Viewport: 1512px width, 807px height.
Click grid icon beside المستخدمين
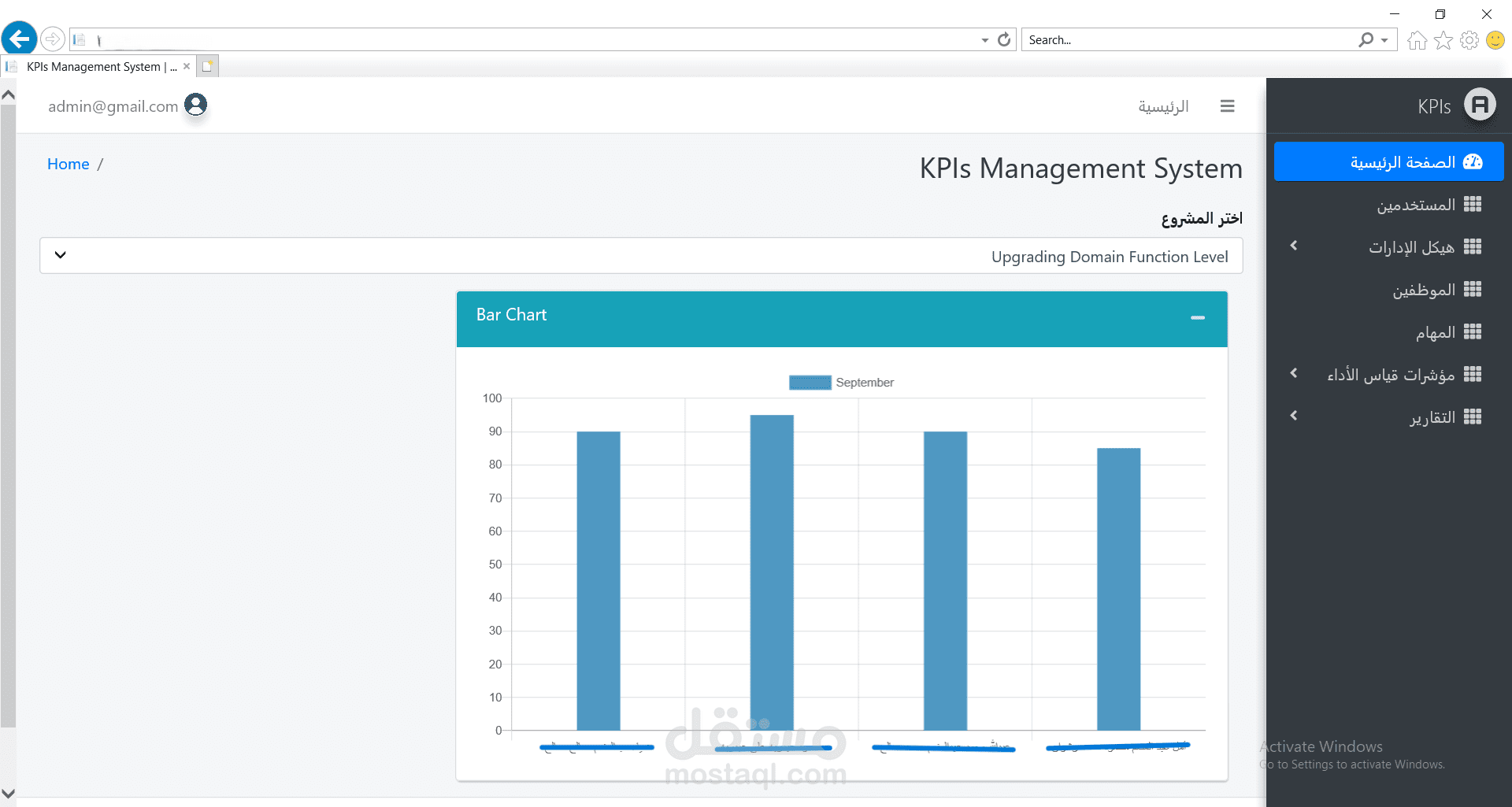1473,205
